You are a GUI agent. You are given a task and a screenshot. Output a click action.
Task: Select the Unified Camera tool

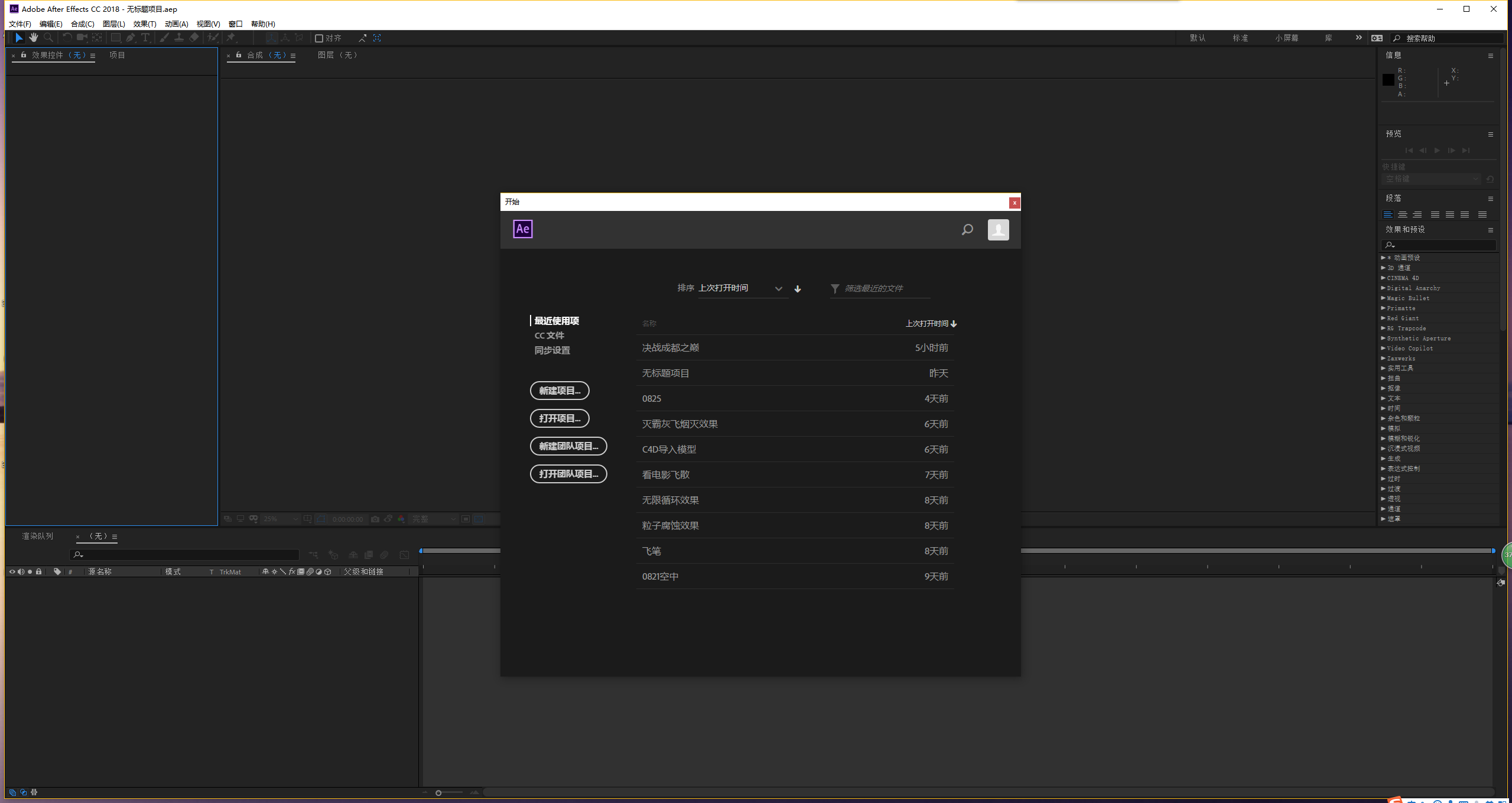[x=82, y=37]
